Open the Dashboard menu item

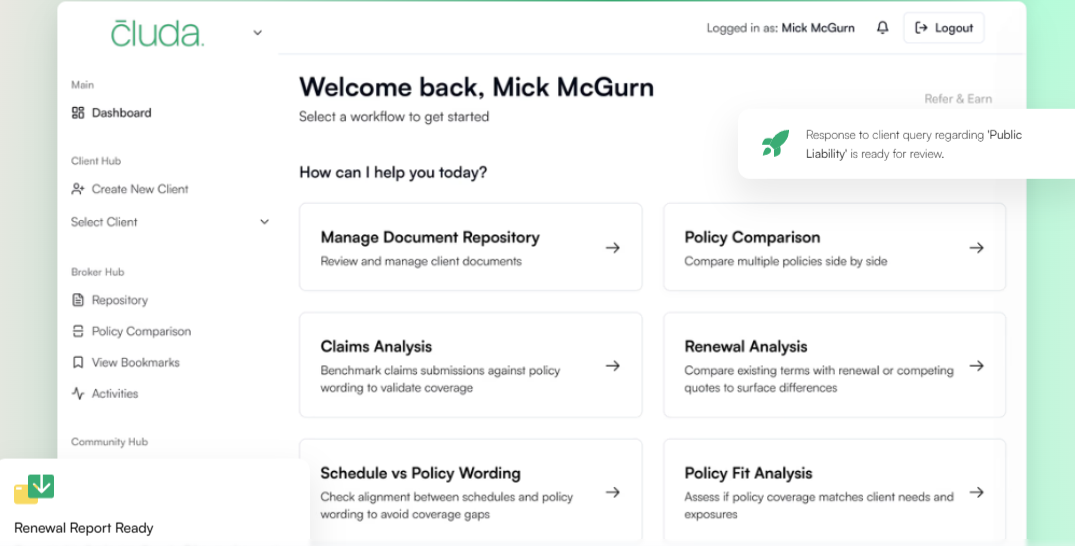click(x=121, y=113)
